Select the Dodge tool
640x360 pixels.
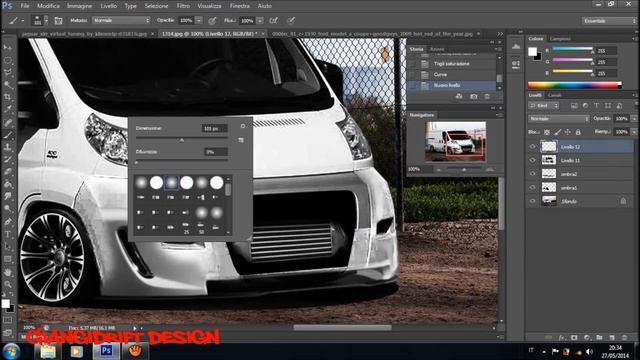(8, 209)
